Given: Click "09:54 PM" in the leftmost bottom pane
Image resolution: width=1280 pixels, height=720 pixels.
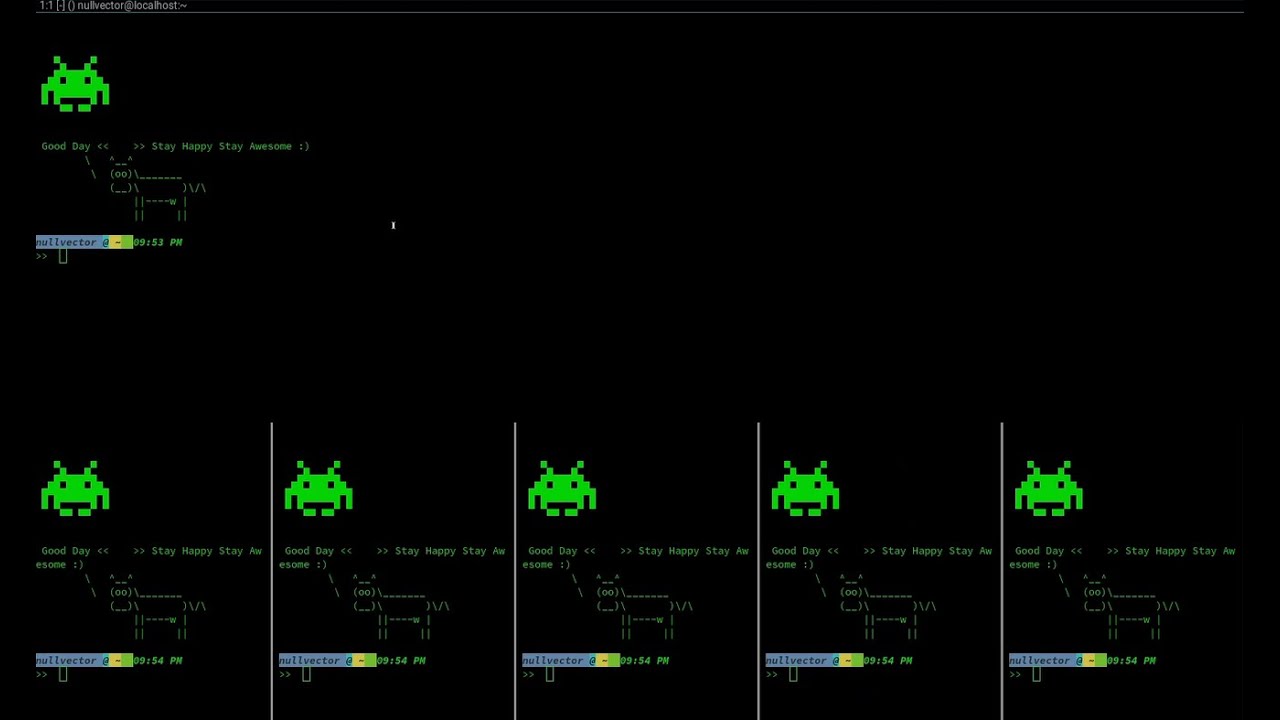Looking at the screenshot, I should pos(158,660).
